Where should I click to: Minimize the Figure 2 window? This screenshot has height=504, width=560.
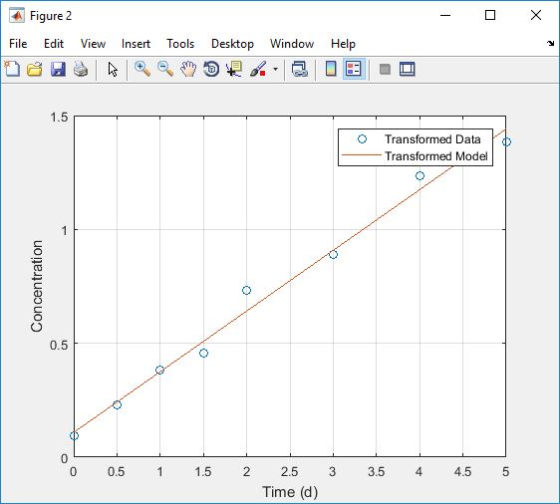(445, 15)
